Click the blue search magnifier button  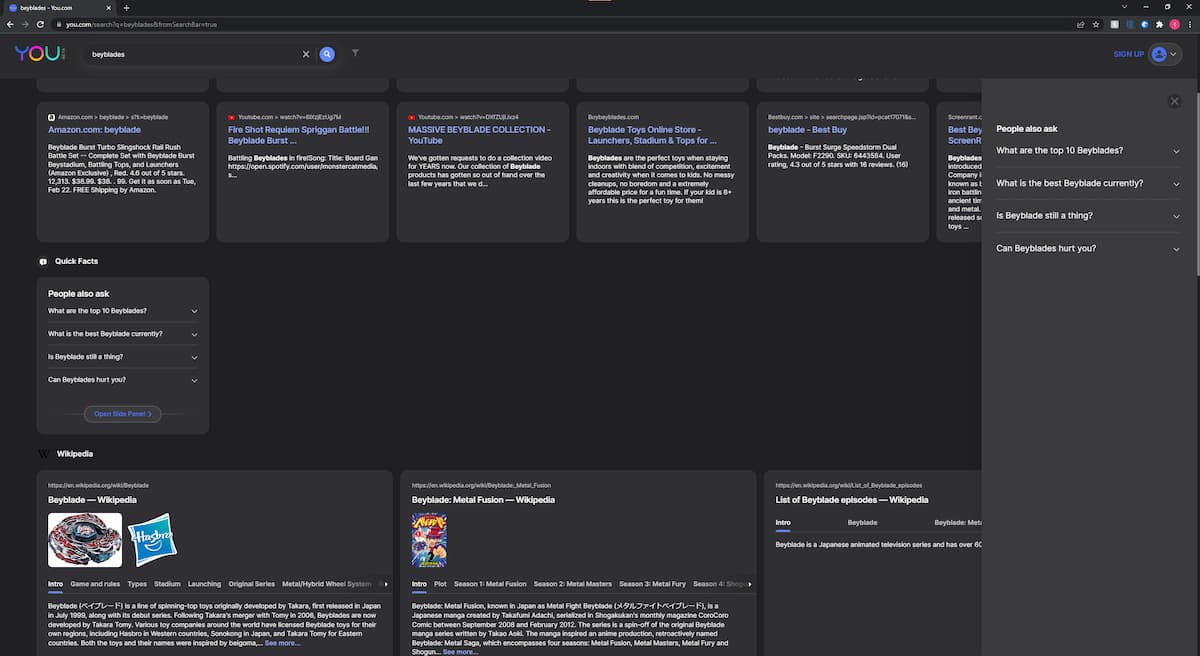tap(327, 54)
